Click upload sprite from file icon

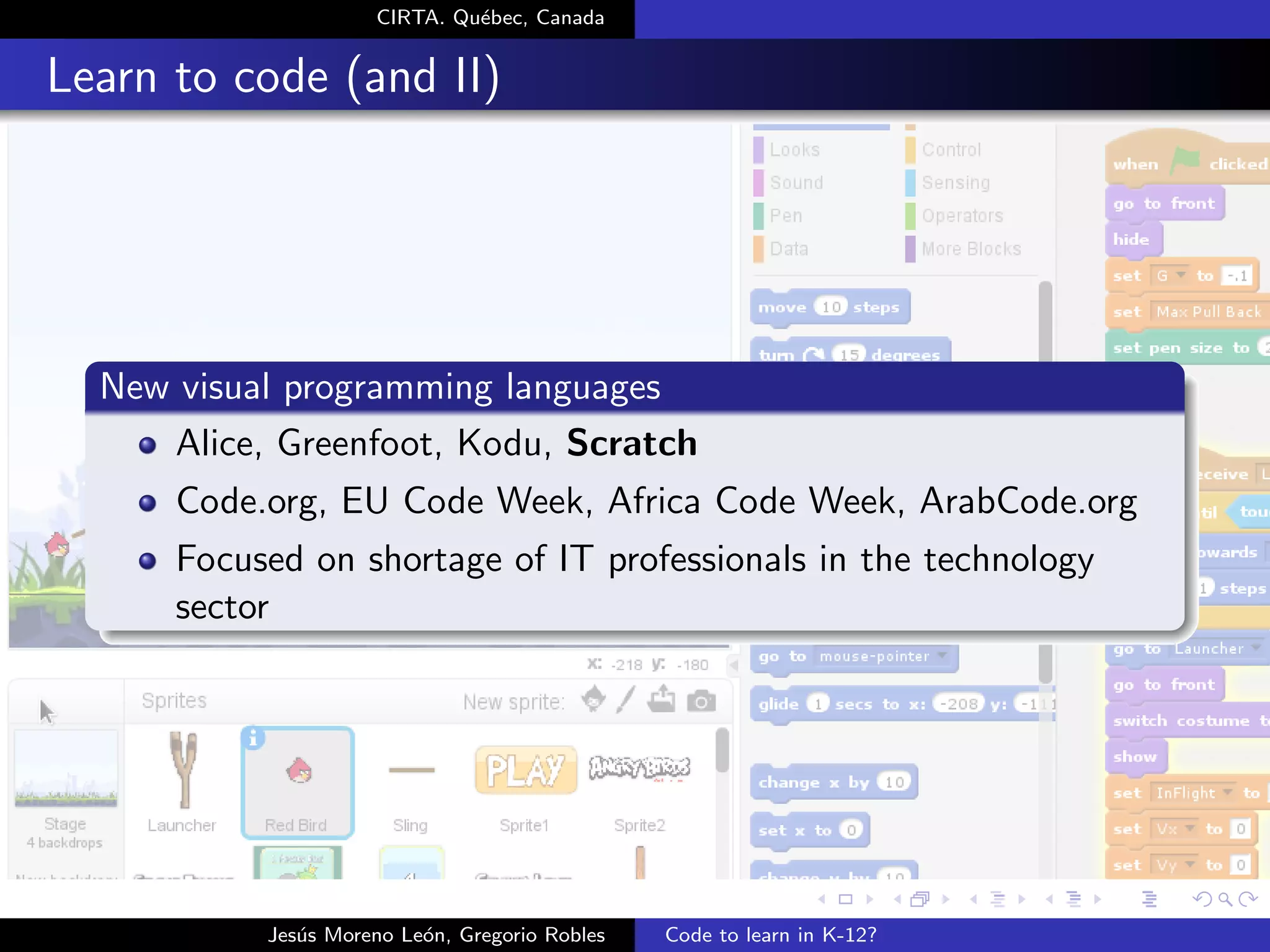click(x=662, y=699)
